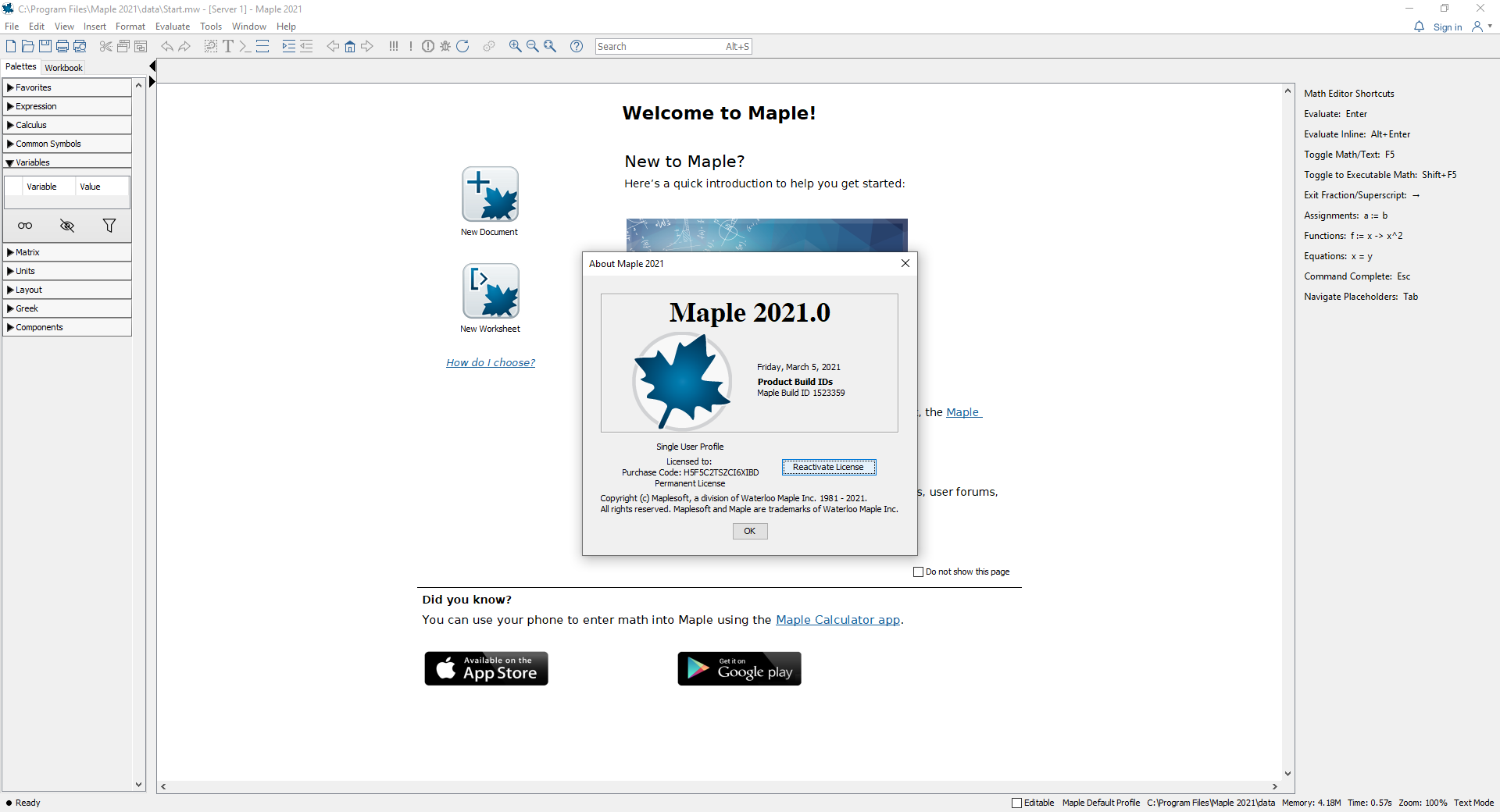Execute entire worksheet with triple exclamation icon
Viewport: 1500px width, 812px height.
[394, 46]
